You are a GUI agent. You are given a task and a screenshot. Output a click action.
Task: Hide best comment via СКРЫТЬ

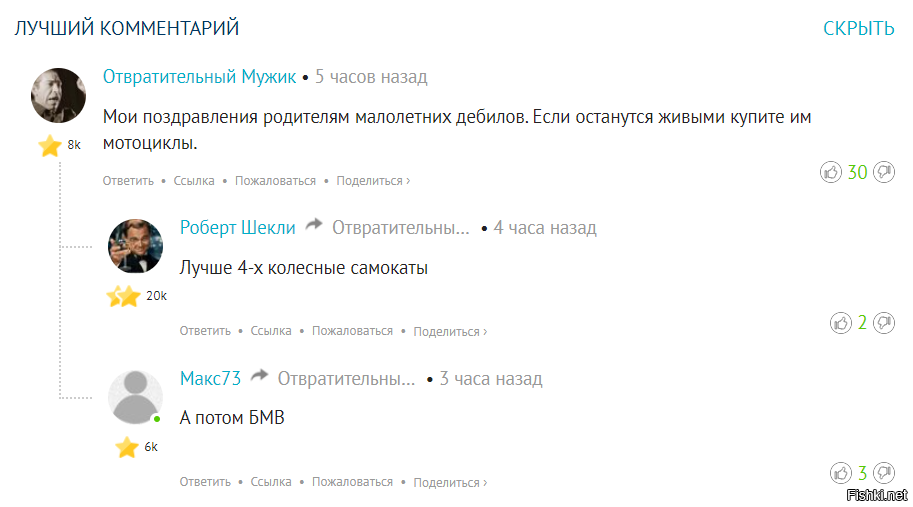click(x=858, y=28)
